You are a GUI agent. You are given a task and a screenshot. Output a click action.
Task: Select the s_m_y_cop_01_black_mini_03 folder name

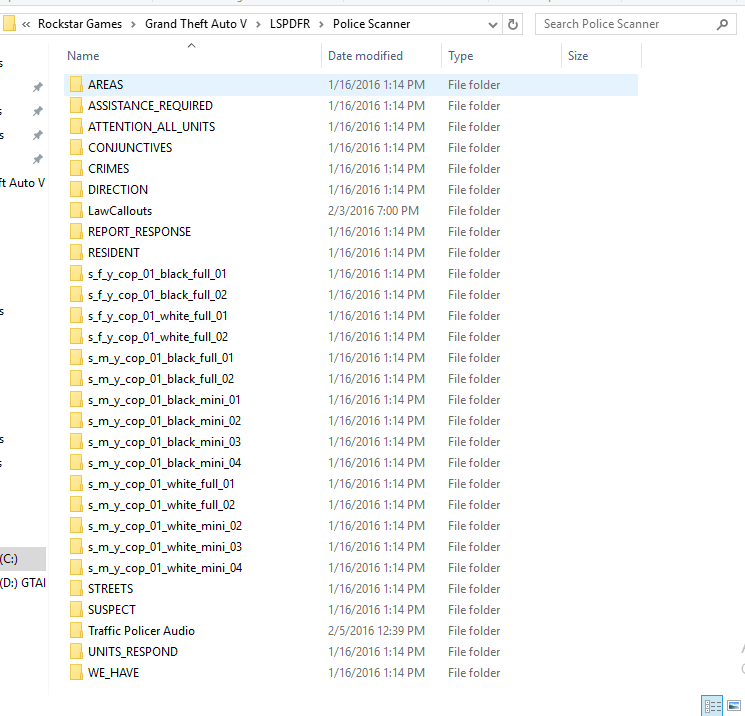click(x=164, y=442)
